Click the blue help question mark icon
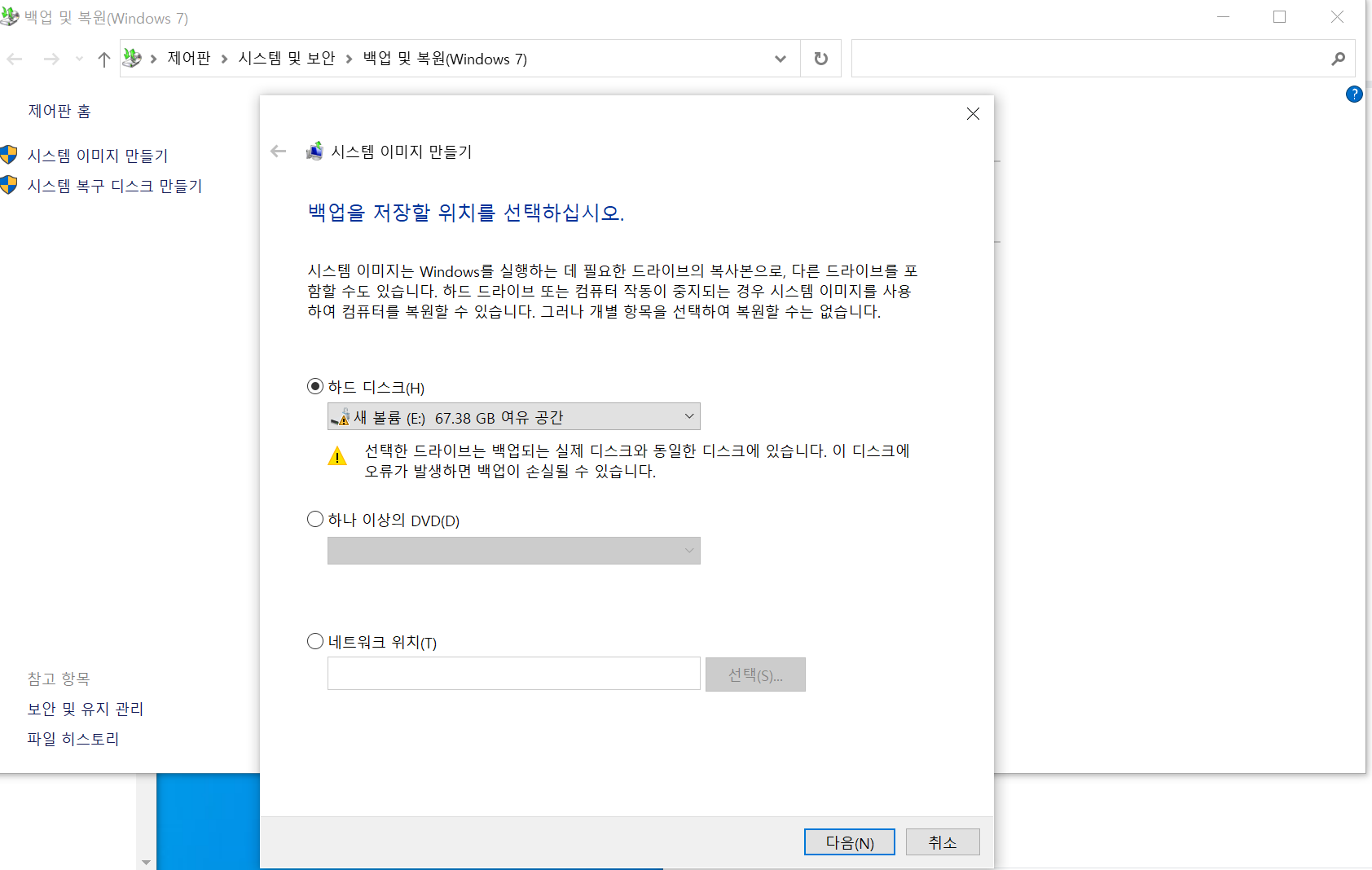1372x870 pixels. point(1354,94)
